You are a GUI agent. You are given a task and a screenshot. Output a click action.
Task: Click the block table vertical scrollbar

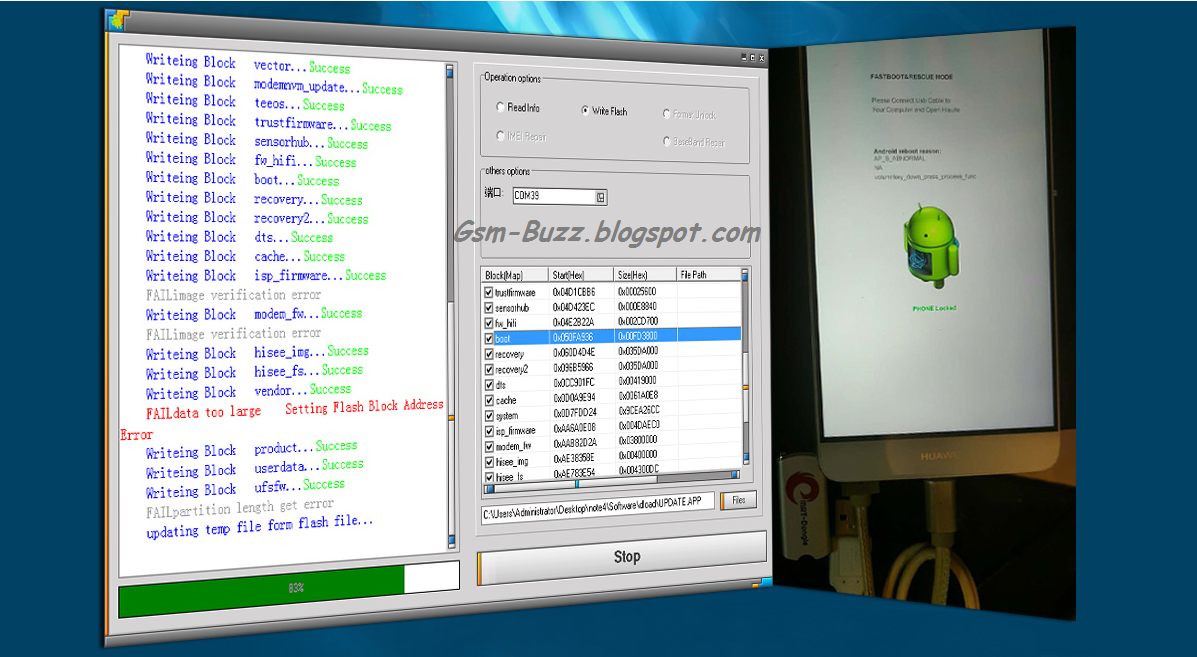(x=746, y=366)
